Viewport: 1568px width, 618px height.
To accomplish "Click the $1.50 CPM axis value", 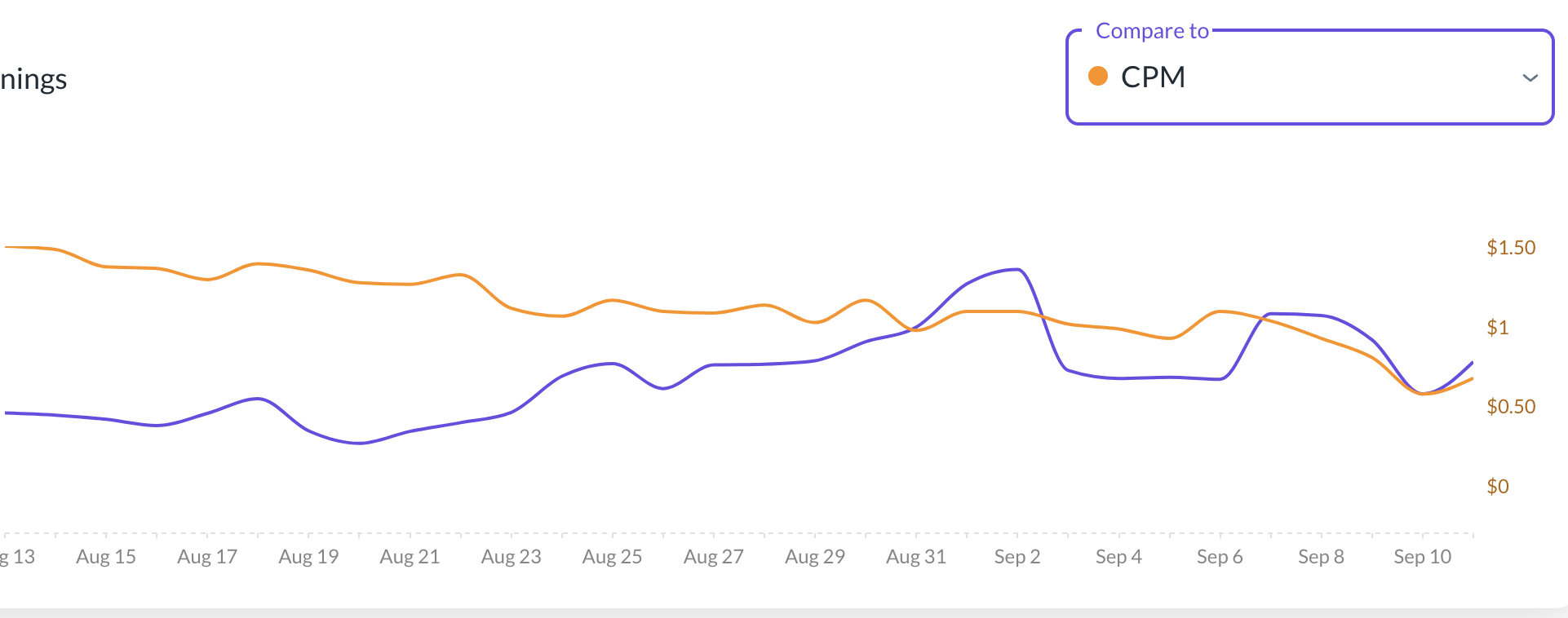I will (1511, 248).
